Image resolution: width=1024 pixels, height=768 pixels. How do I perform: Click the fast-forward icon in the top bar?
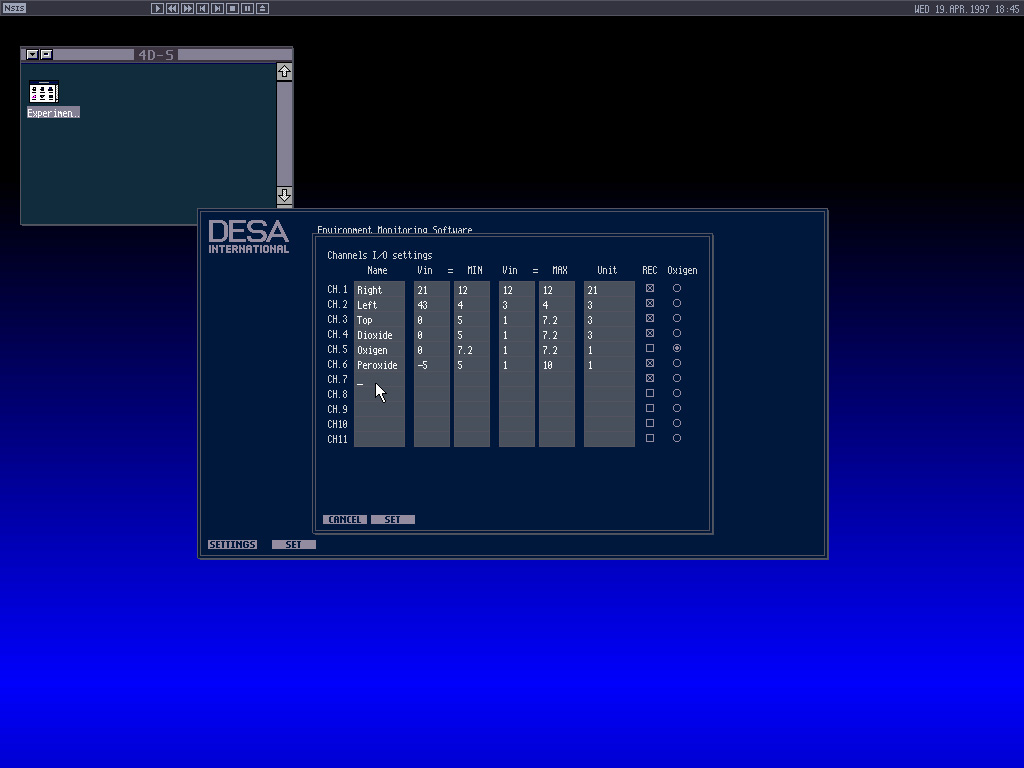coord(187,8)
